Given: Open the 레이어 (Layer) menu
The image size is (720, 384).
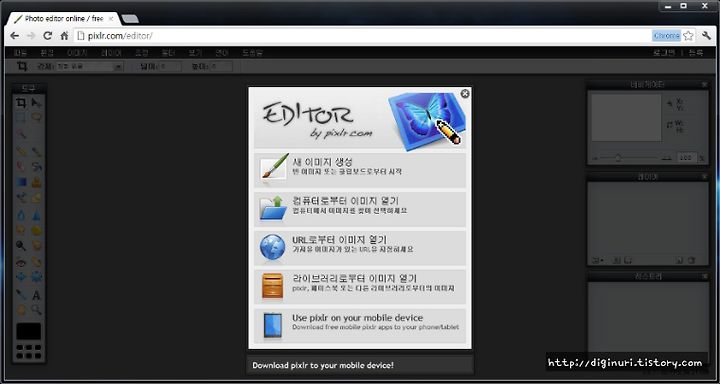Looking at the screenshot, I should coord(111,53).
